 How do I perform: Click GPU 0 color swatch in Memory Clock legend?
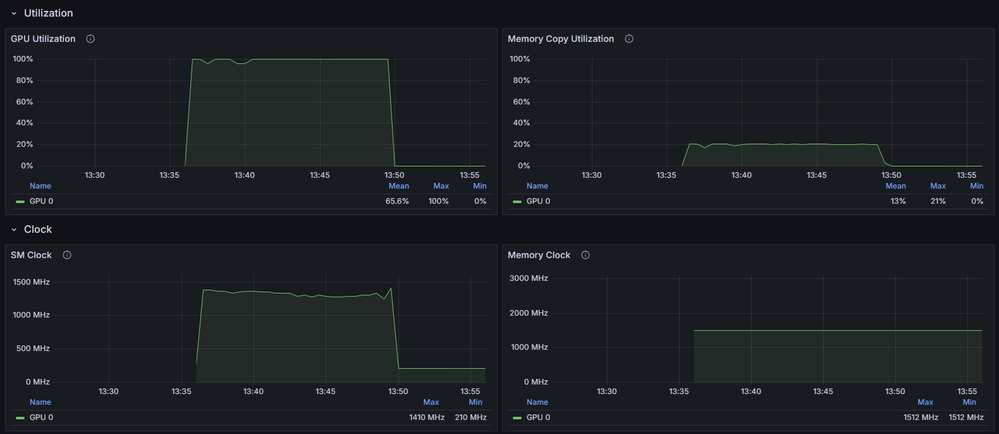point(517,417)
